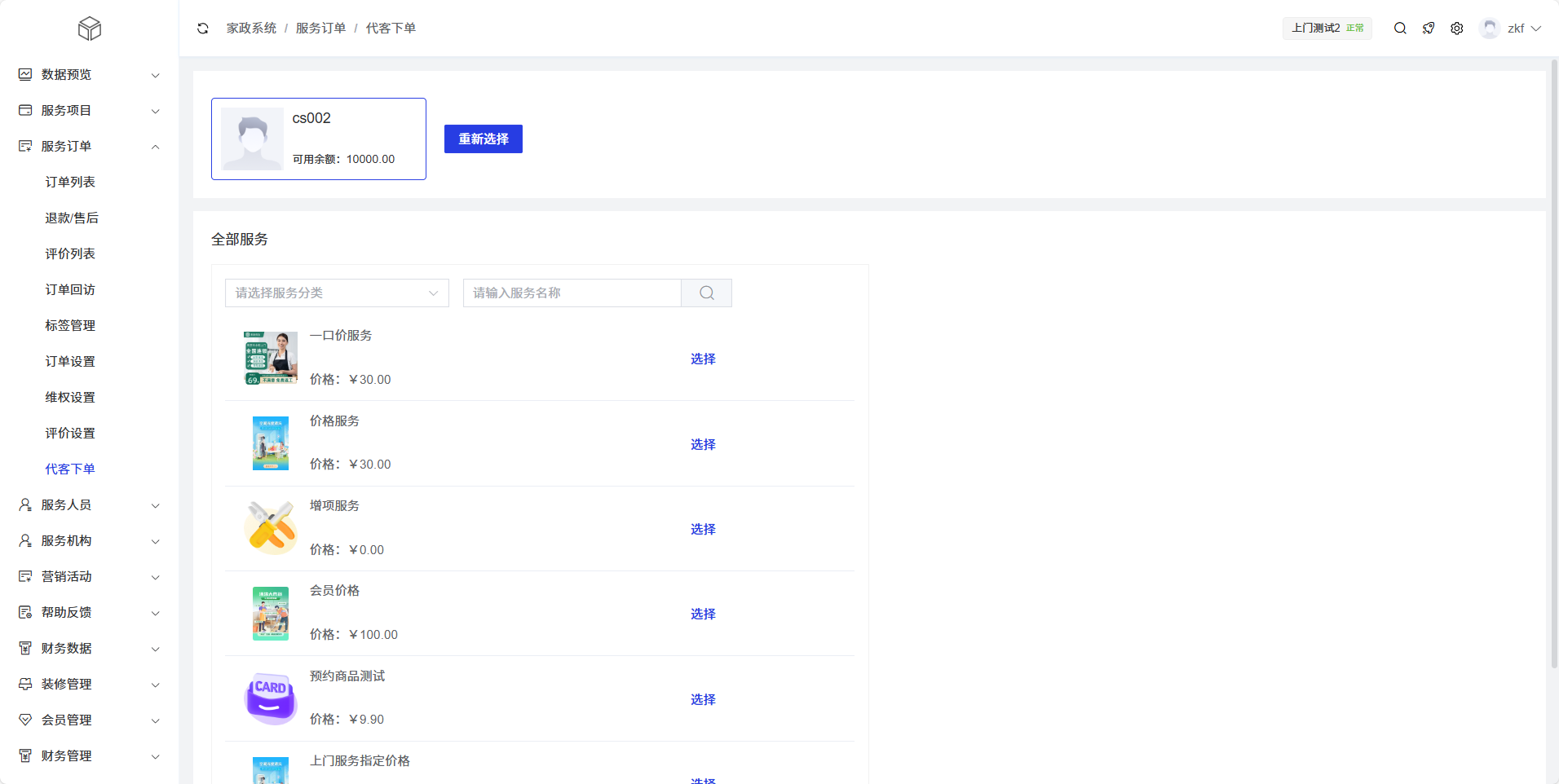Click the 数据预览 chart icon in the sidebar
The image size is (1559, 784).
pyautogui.click(x=25, y=74)
